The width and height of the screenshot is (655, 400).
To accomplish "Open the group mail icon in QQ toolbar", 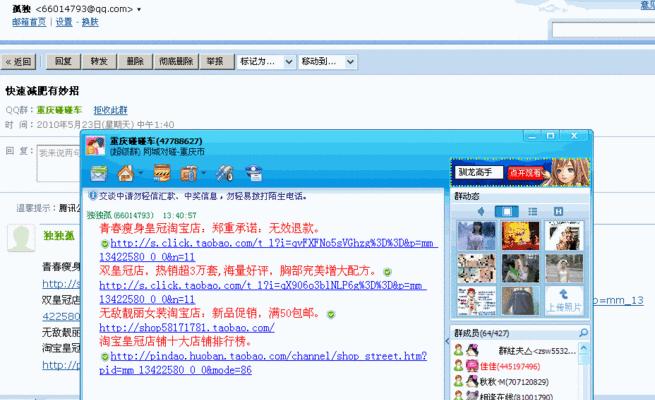I will coord(99,173).
